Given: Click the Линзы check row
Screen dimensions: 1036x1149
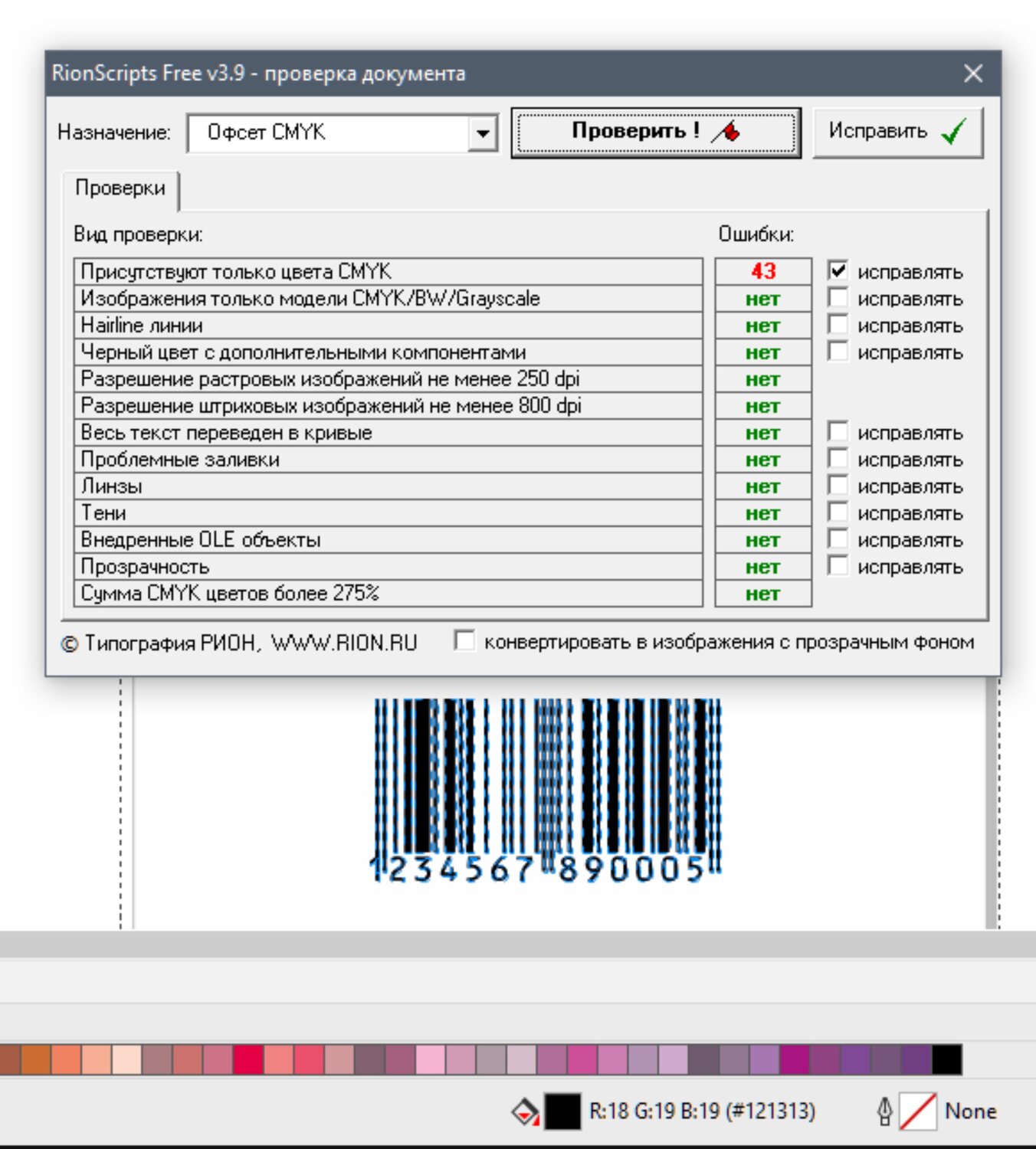Looking at the screenshot, I should (388, 486).
